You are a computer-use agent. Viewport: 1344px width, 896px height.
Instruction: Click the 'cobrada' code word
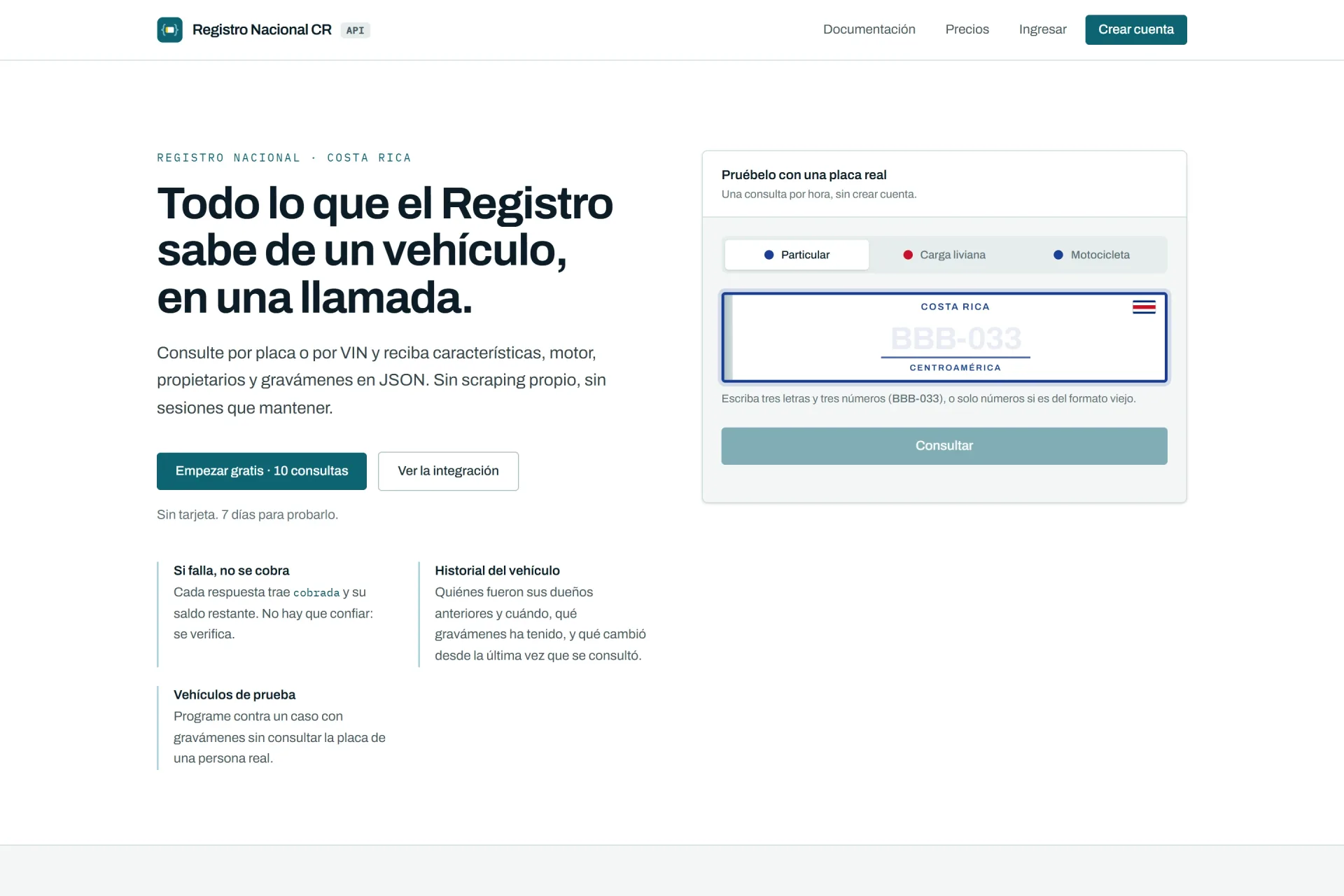[x=316, y=593]
